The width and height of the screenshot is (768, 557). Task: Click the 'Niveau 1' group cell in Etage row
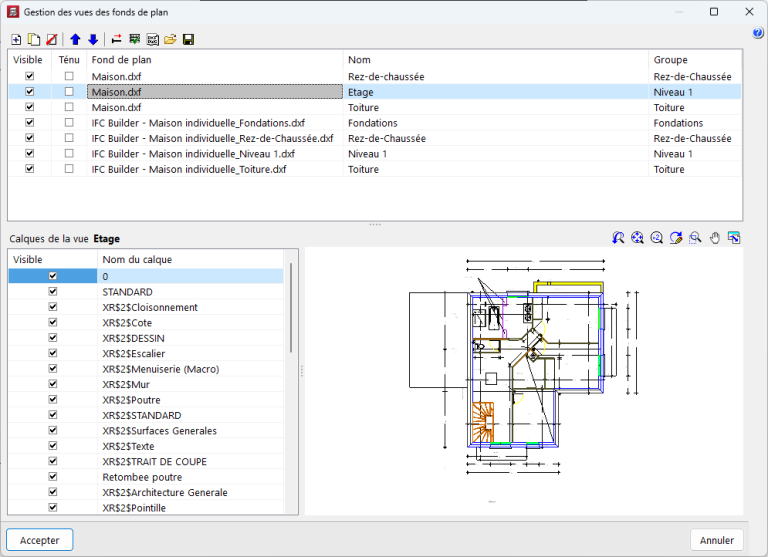pos(695,92)
